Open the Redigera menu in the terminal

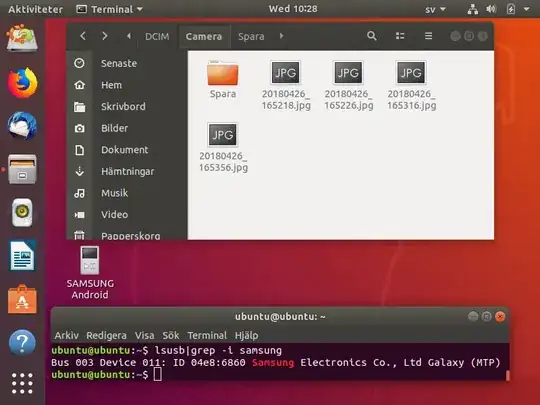pos(106,335)
